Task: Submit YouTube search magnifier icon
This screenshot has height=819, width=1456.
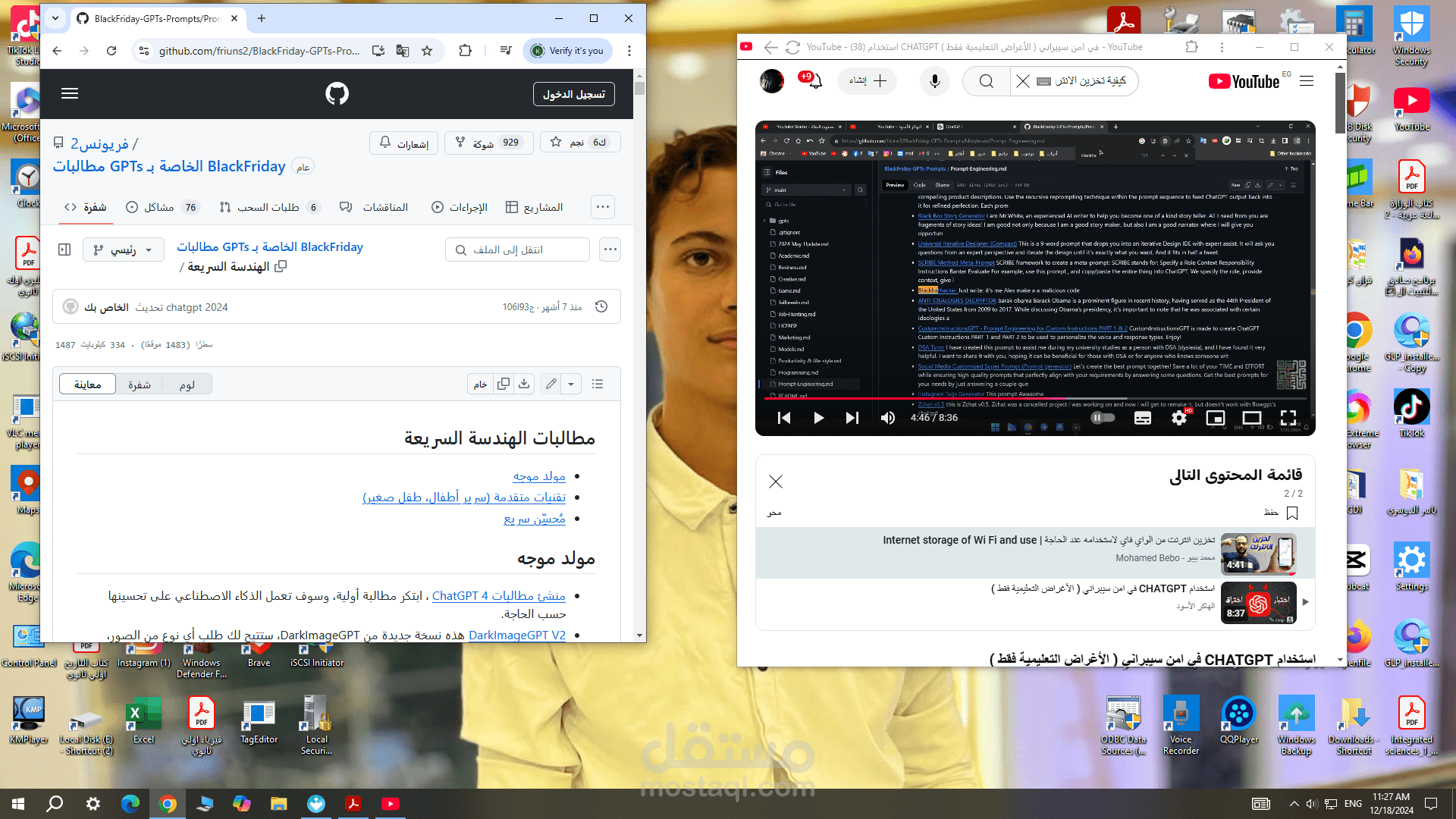Action: 986,81
